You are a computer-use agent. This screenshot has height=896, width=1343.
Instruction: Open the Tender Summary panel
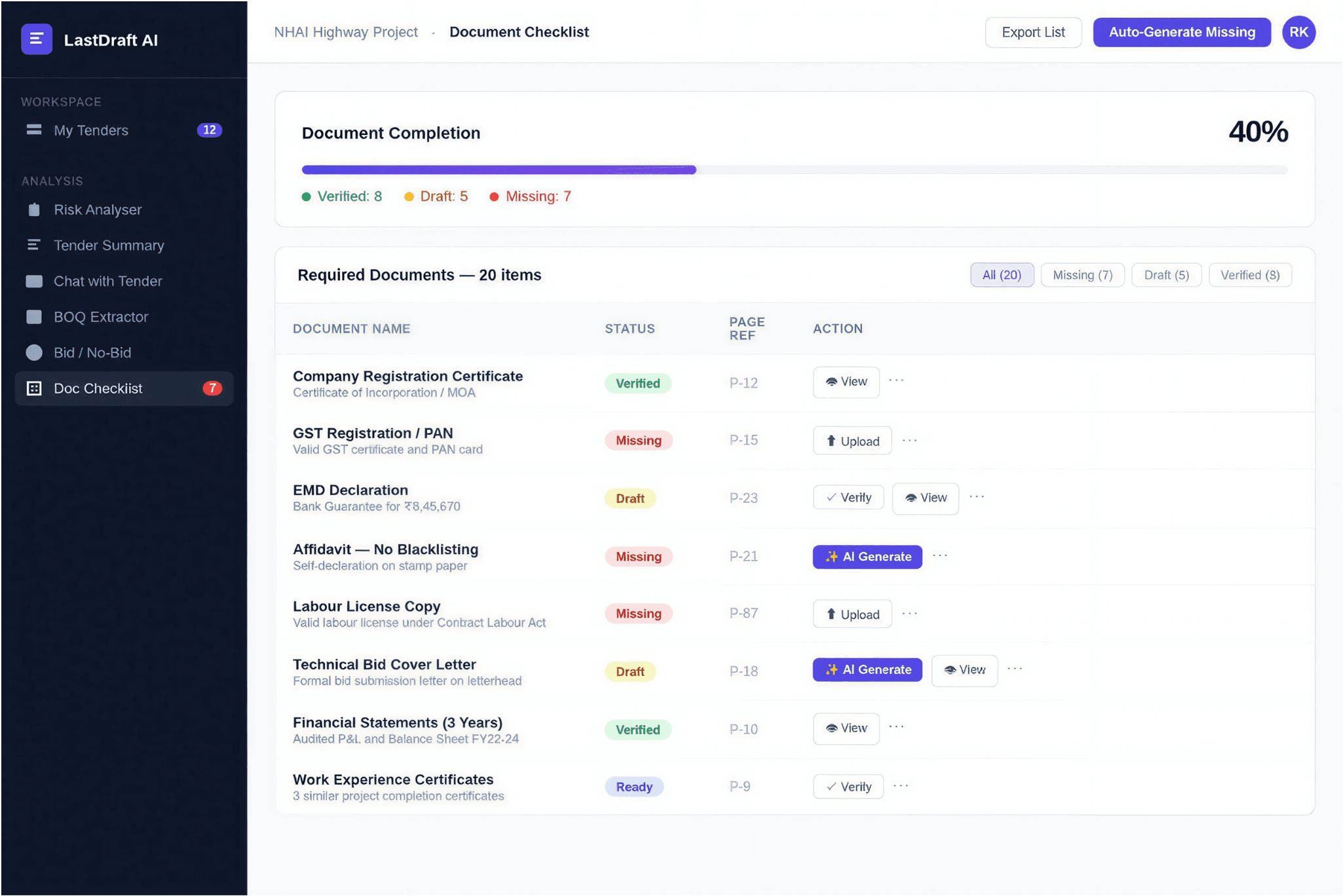tap(108, 245)
